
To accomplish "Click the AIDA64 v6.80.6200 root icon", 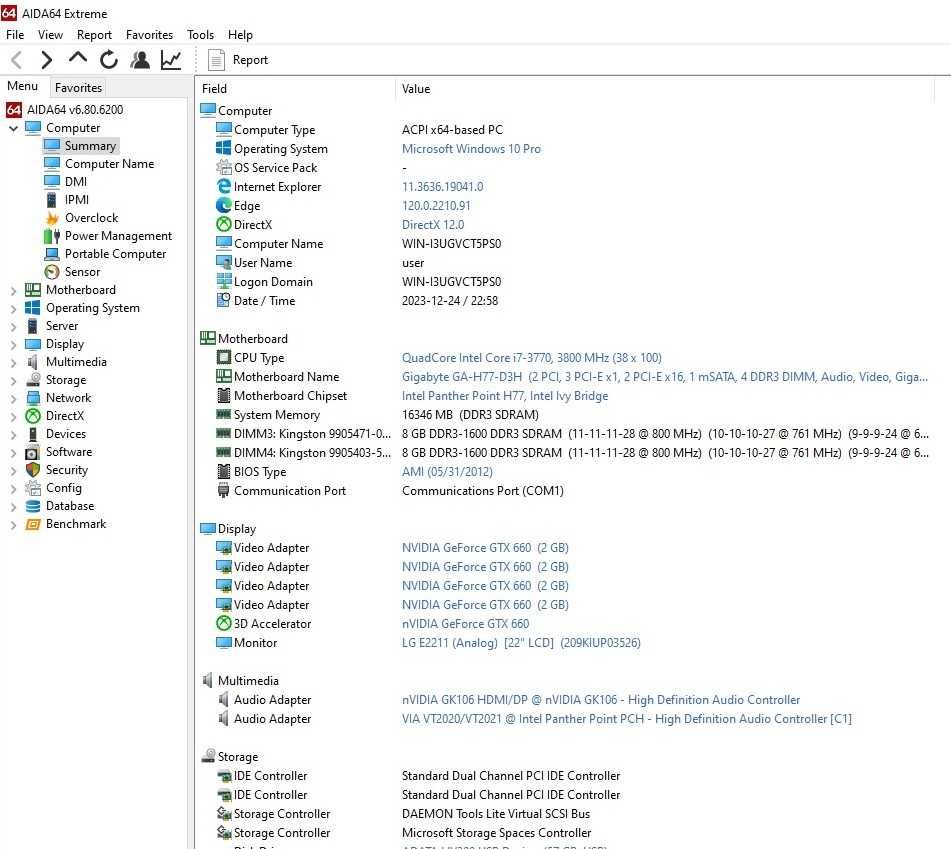I will click(x=14, y=110).
